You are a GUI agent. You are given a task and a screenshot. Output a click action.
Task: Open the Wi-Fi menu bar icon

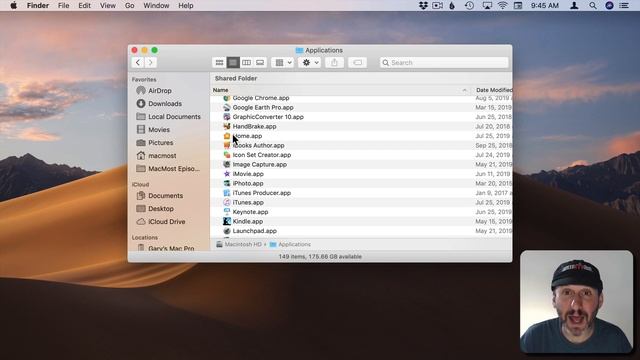click(x=502, y=6)
